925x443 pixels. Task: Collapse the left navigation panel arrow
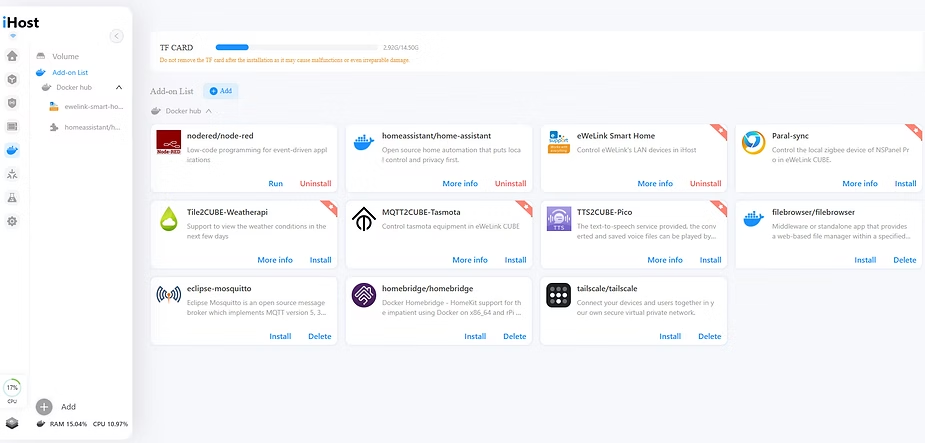click(x=116, y=36)
